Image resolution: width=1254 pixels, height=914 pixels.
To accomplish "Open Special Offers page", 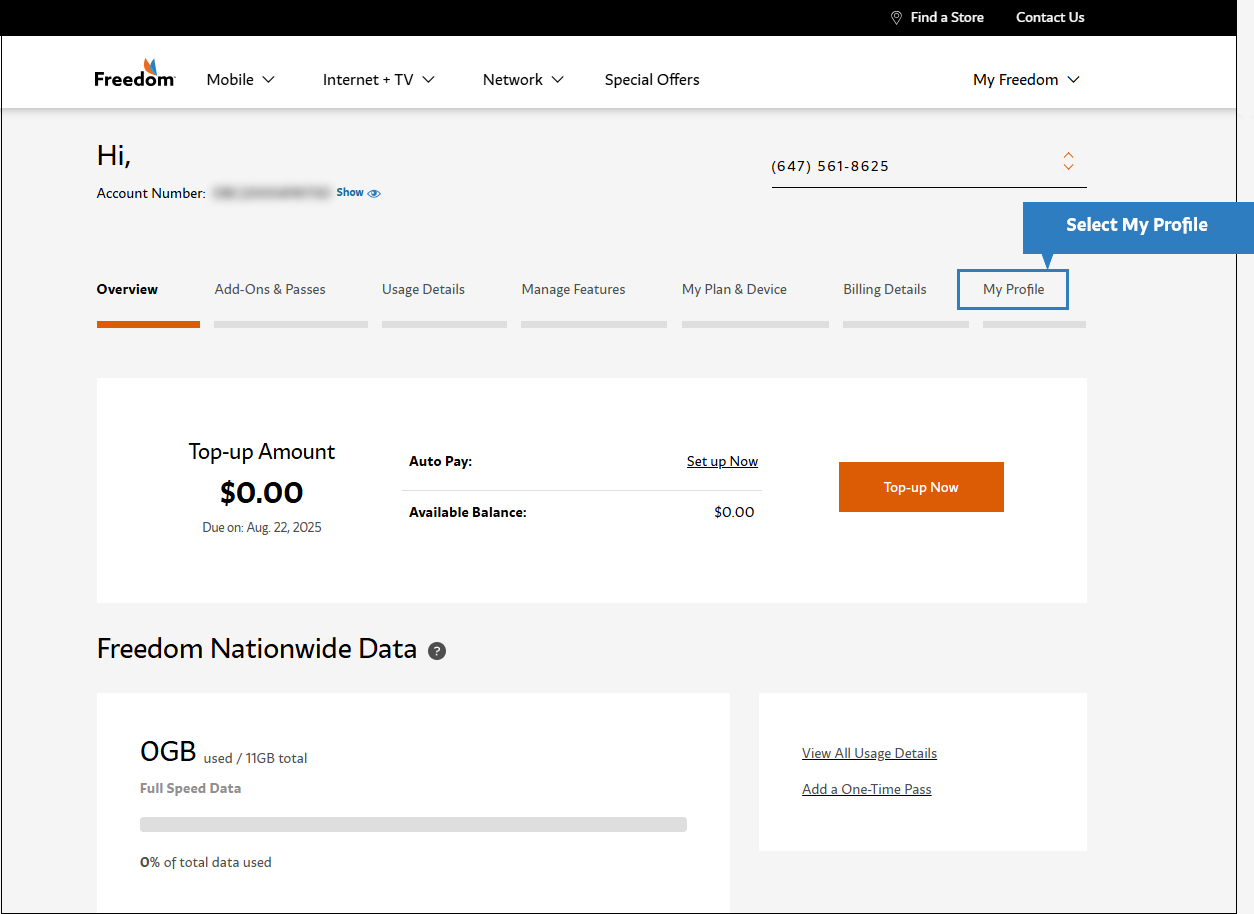I will coord(652,79).
